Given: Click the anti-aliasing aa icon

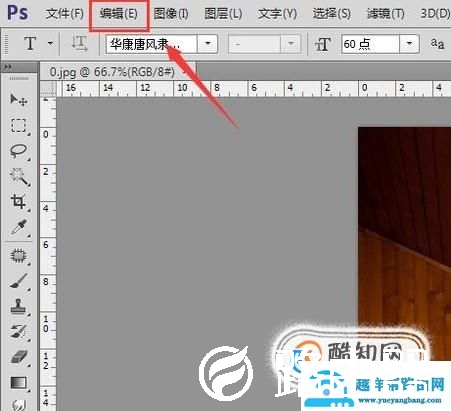Looking at the screenshot, I should (x=437, y=44).
